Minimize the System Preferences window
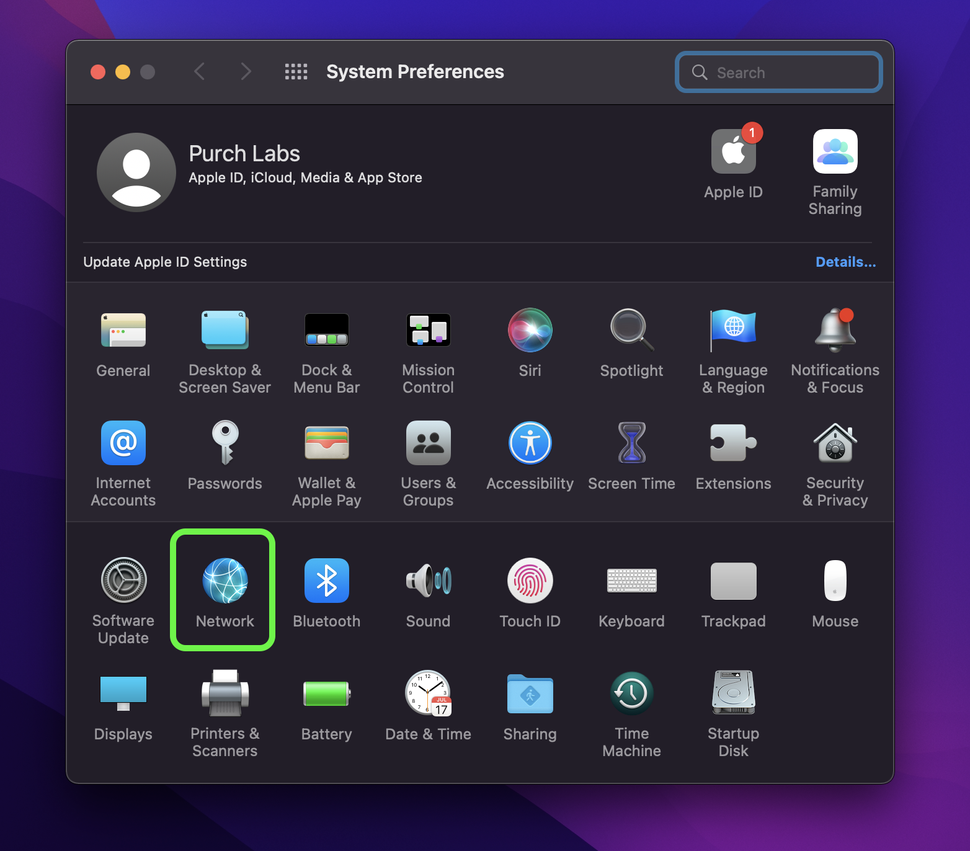The width and height of the screenshot is (970, 851). point(122,72)
